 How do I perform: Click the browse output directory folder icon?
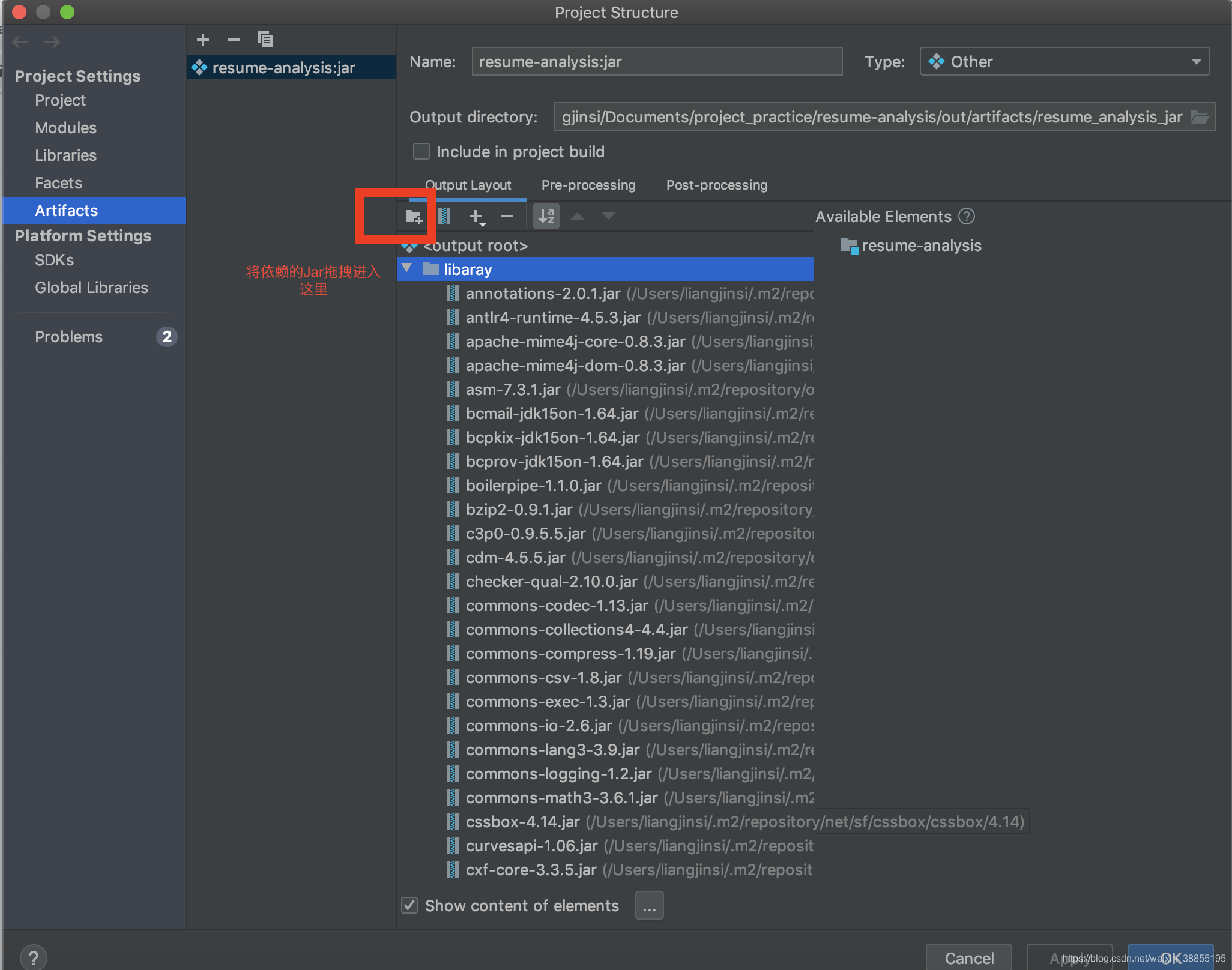[x=1200, y=117]
